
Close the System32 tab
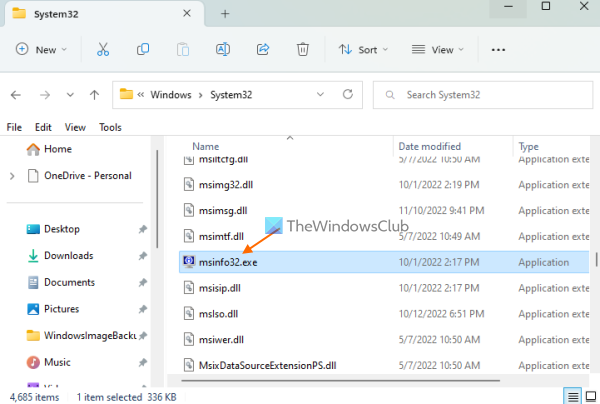click(x=187, y=13)
